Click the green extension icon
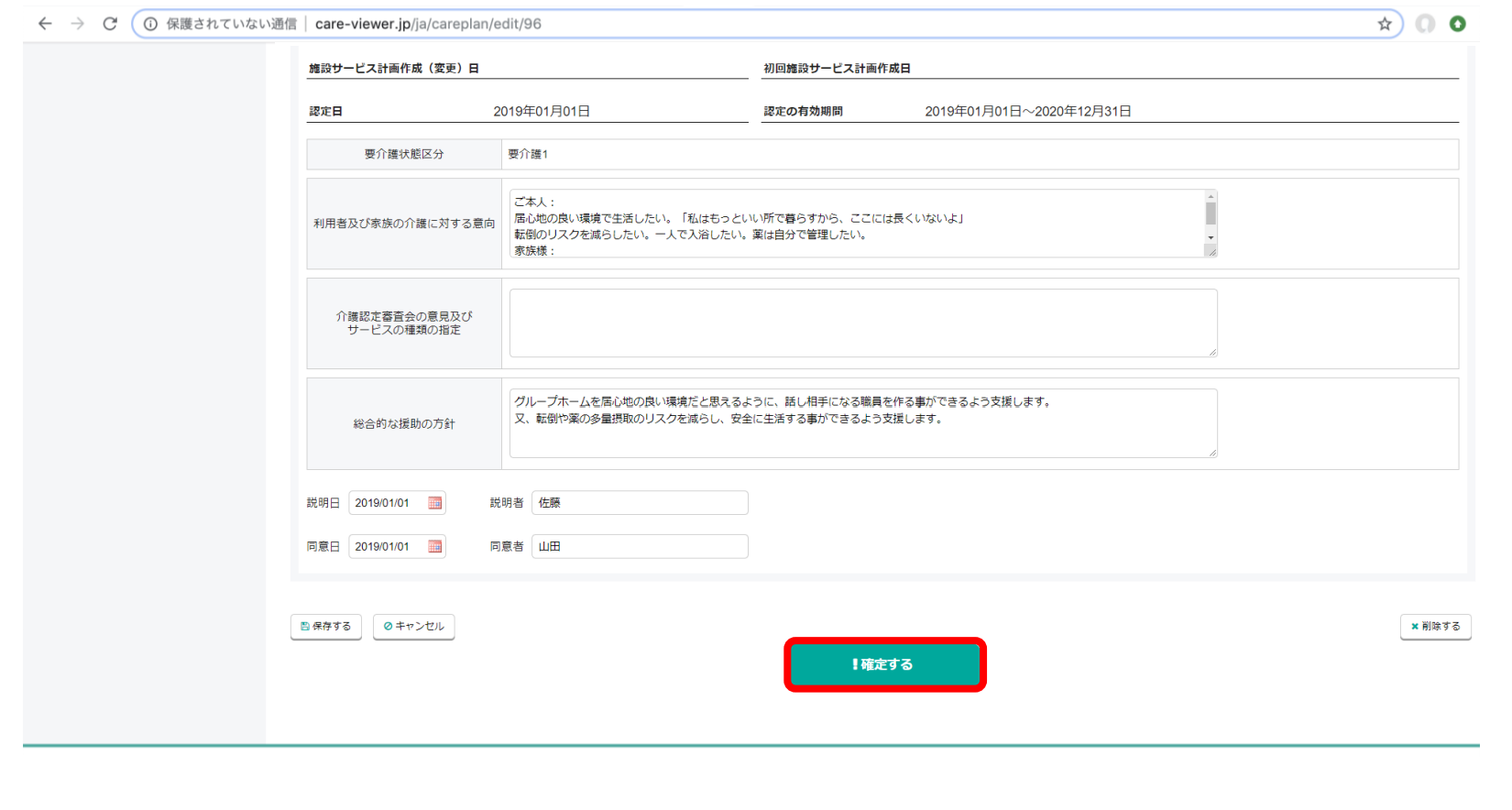 tap(1457, 24)
